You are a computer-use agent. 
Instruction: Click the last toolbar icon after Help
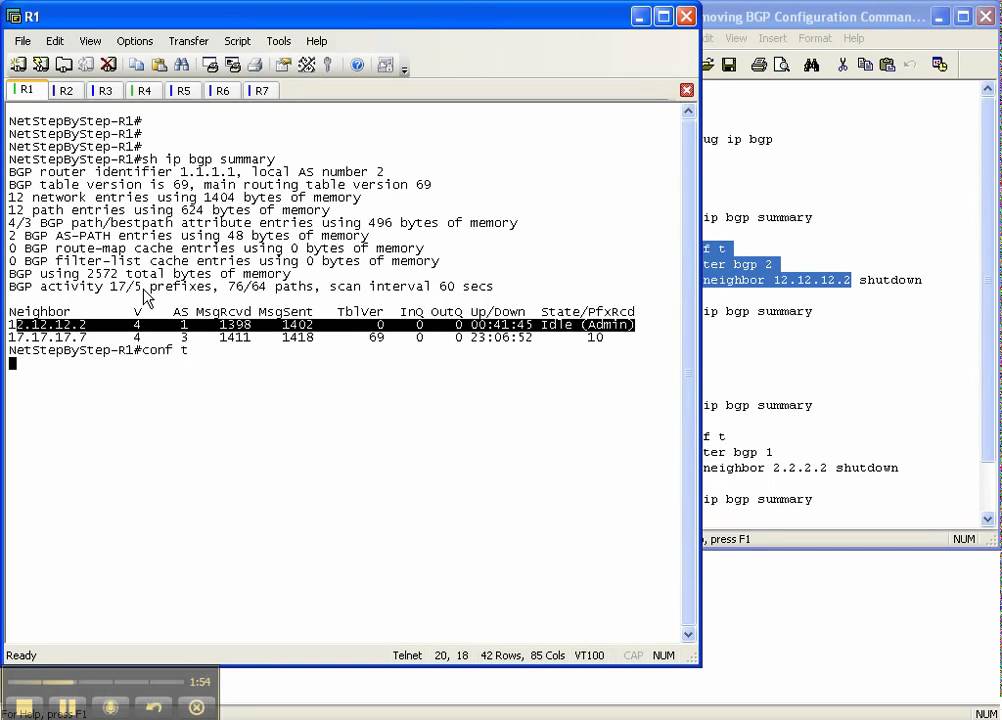[385, 64]
